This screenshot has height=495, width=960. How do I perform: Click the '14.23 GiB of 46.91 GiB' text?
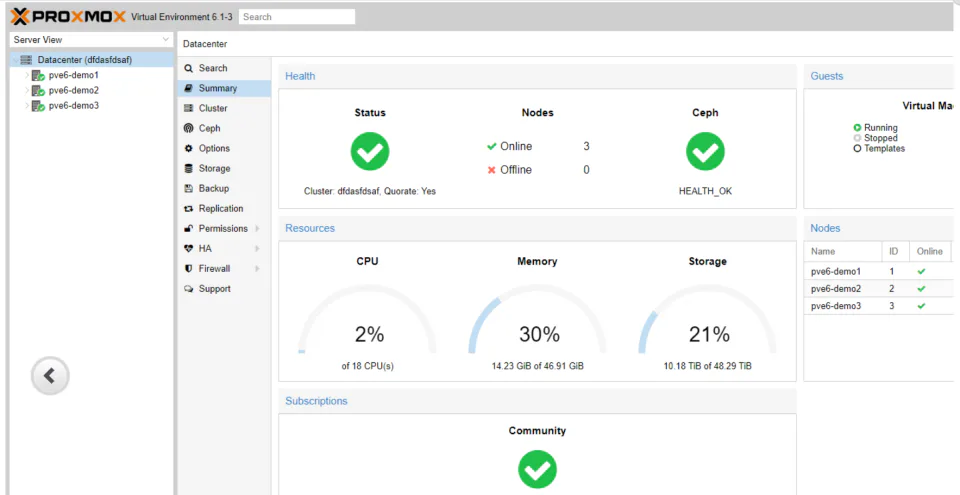(x=538, y=366)
